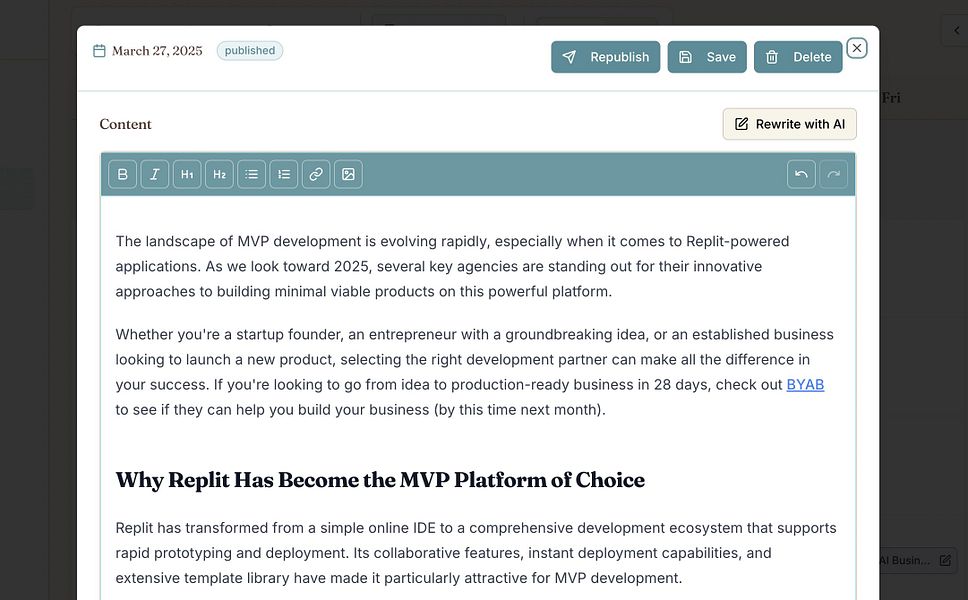Open Rewrite with AI
Screen dimensions: 968x600
tap(789, 124)
